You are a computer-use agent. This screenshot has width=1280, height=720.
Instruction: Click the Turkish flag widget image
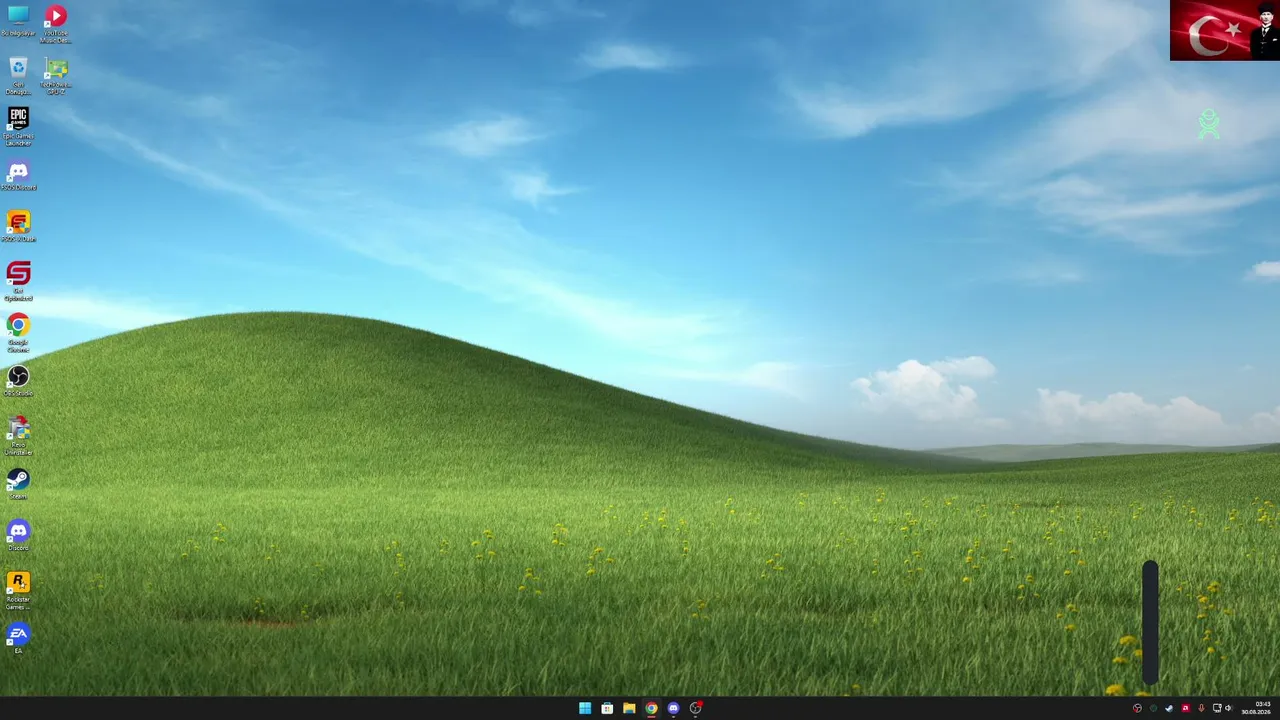1225,30
